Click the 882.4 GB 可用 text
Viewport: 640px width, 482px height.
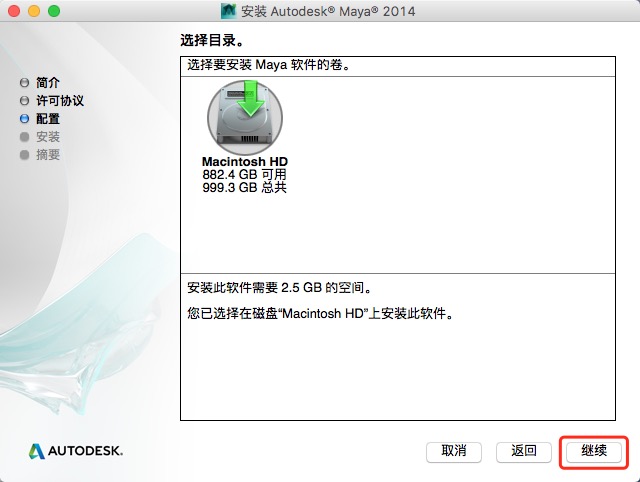244,174
